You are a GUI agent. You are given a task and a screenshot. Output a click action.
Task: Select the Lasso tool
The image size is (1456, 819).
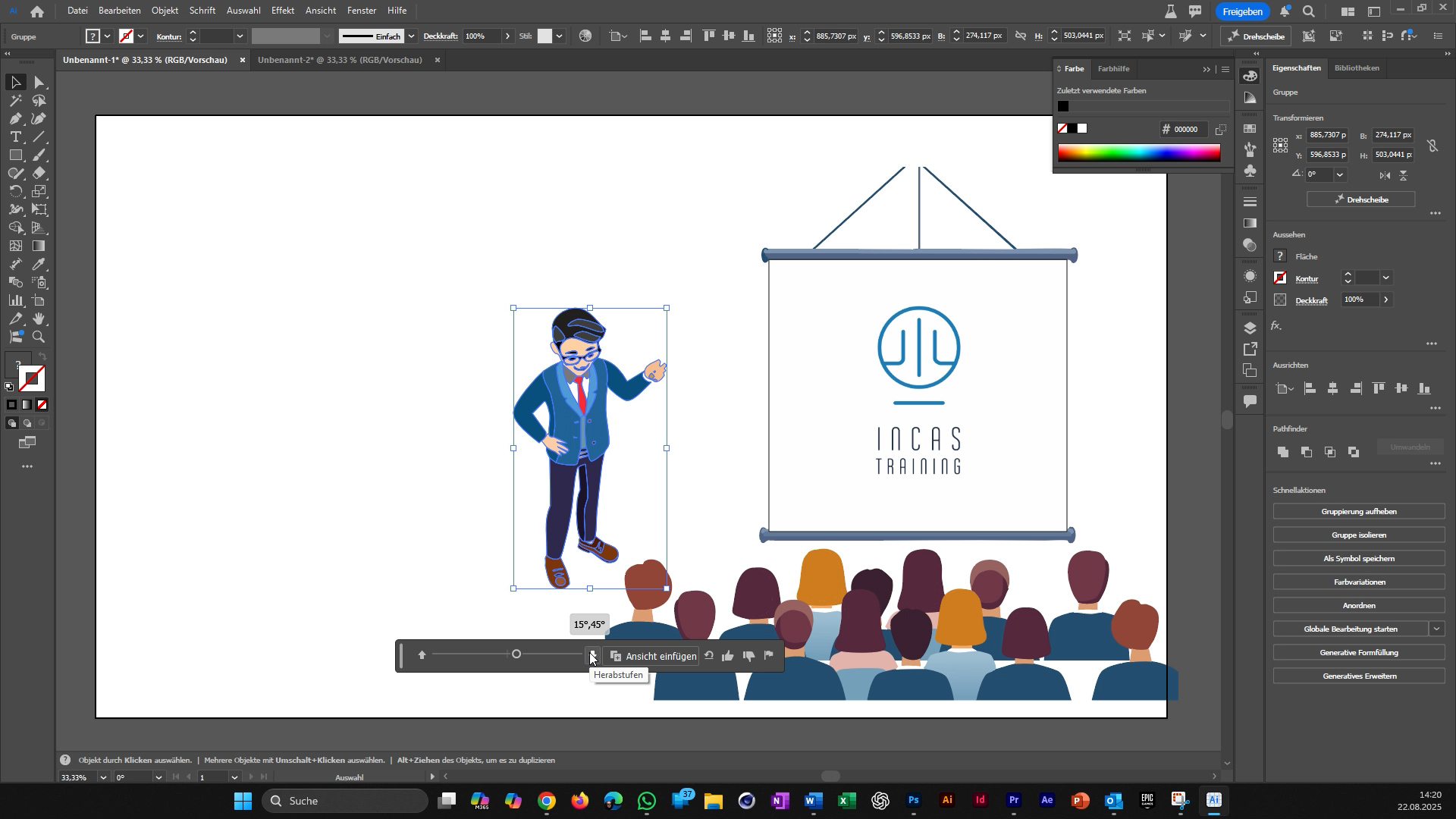tap(39, 100)
